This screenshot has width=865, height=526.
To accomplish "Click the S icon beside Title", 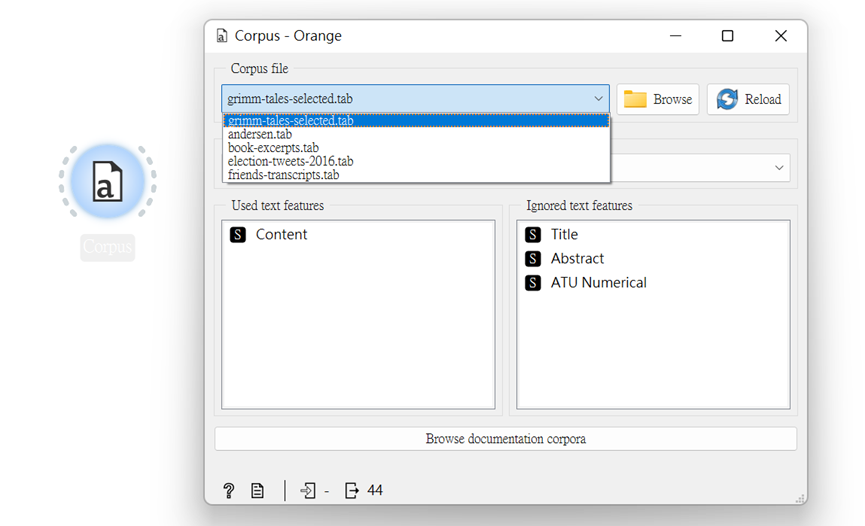I will [x=533, y=235].
